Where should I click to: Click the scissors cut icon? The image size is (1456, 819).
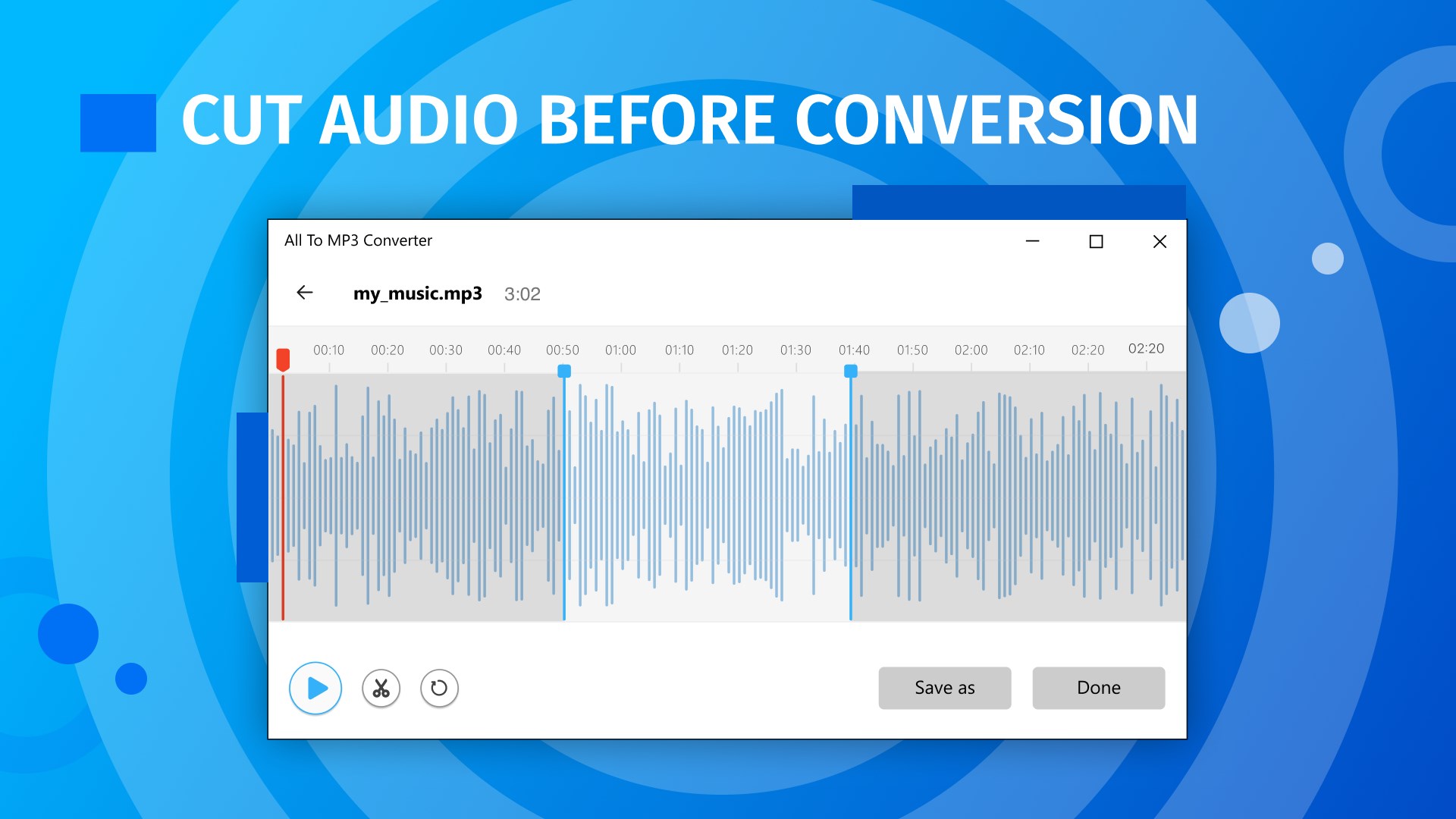tap(381, 689)
